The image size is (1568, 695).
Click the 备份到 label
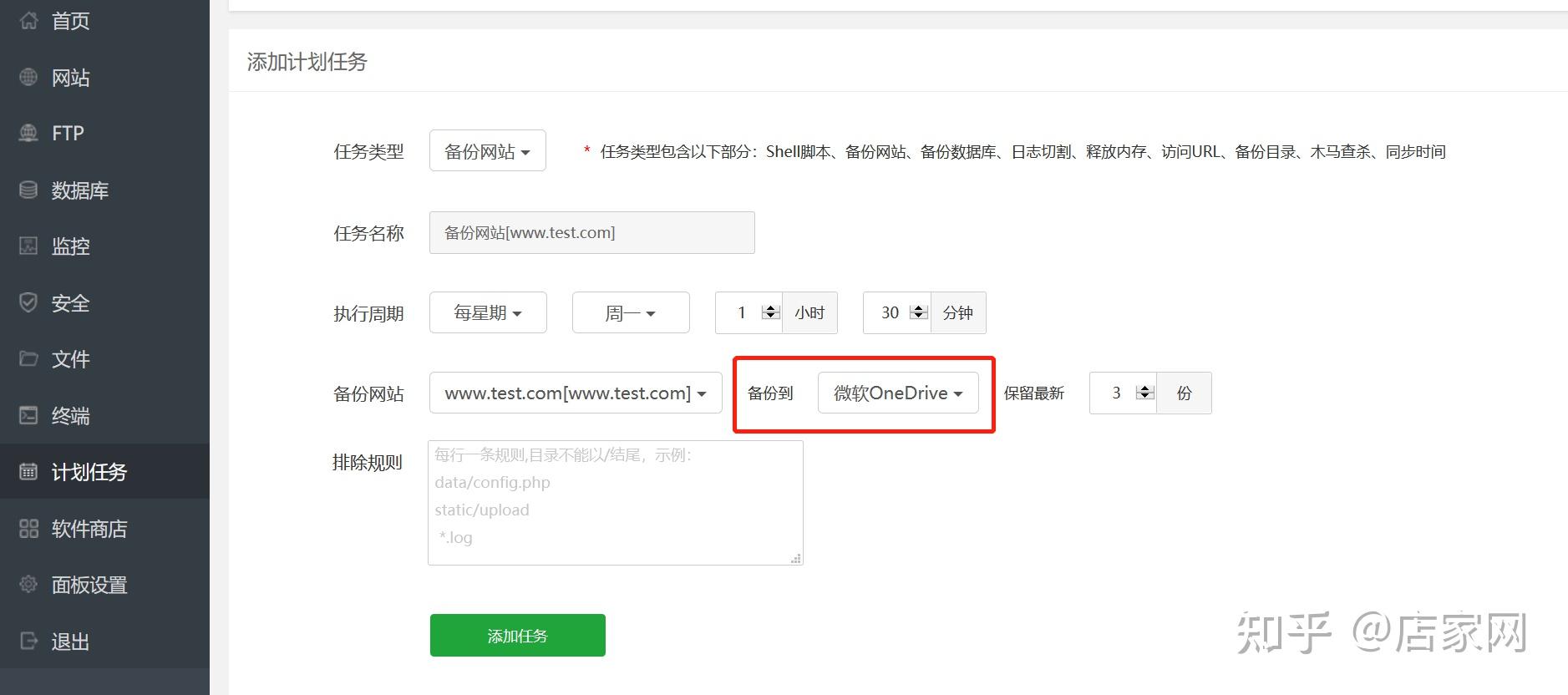[x=770, y=393]
